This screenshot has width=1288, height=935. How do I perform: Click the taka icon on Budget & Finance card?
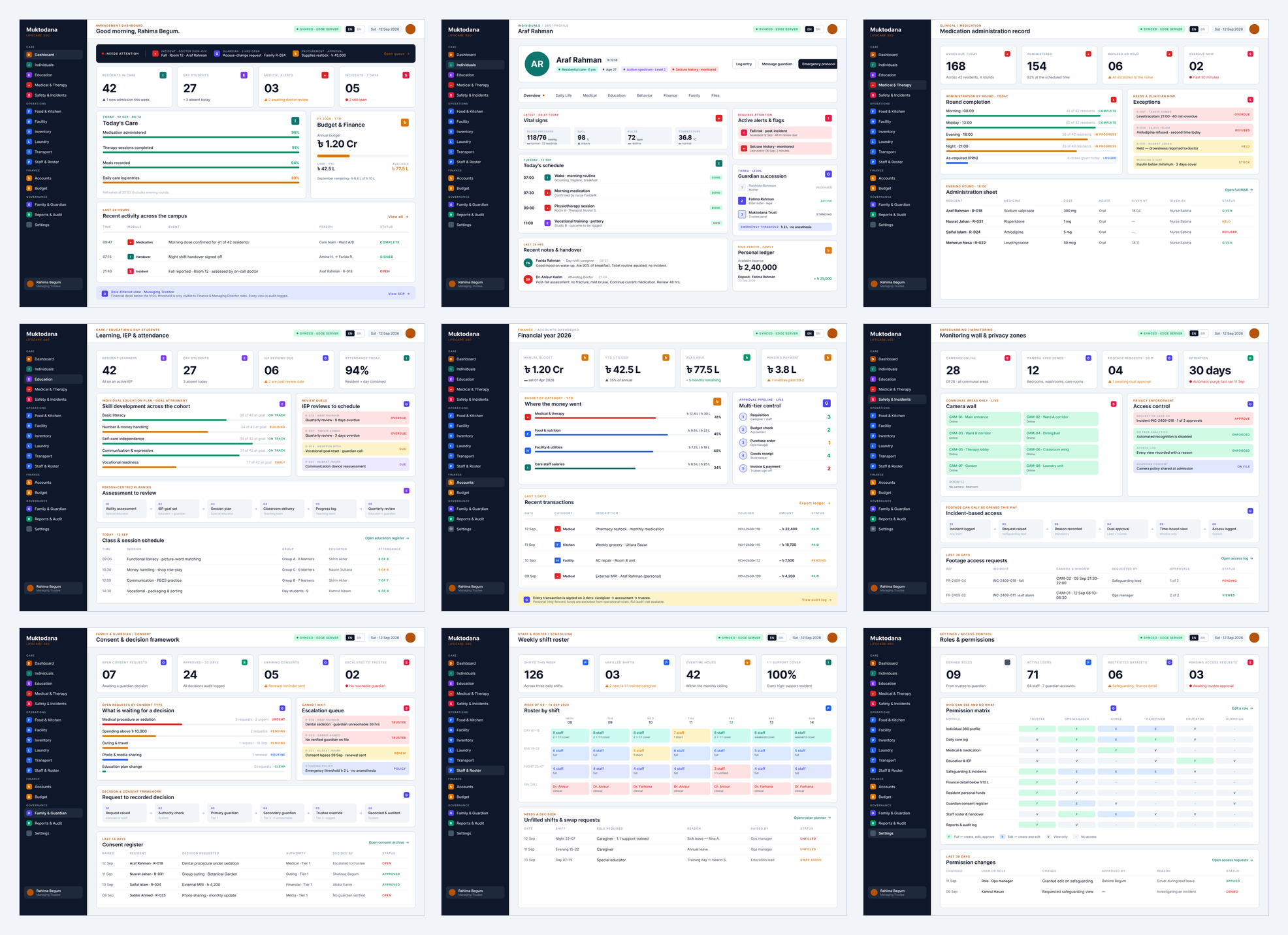coord(405,122)
